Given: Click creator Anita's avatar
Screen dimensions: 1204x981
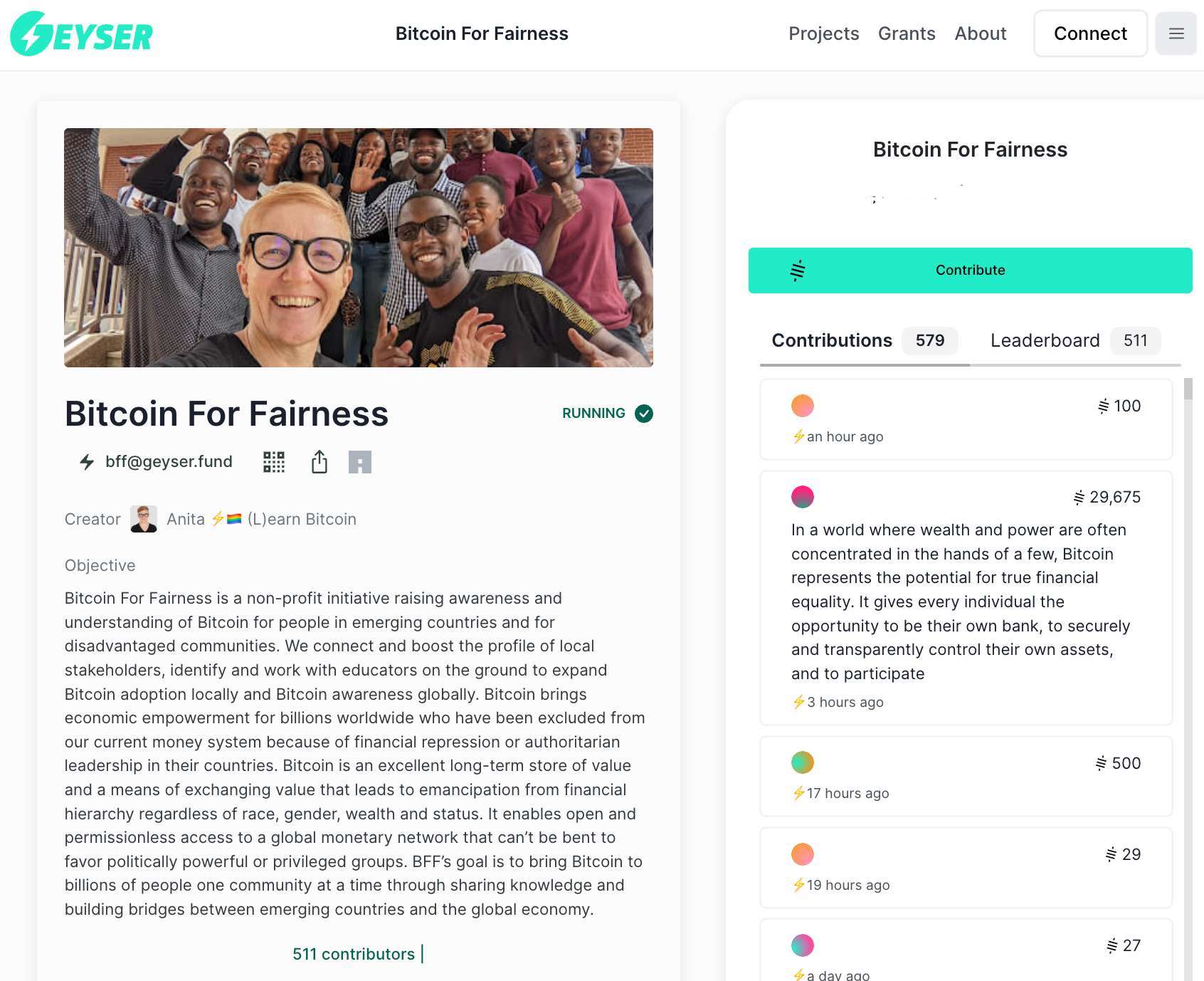Looking at the screenshot, I should tap(144, 519).
